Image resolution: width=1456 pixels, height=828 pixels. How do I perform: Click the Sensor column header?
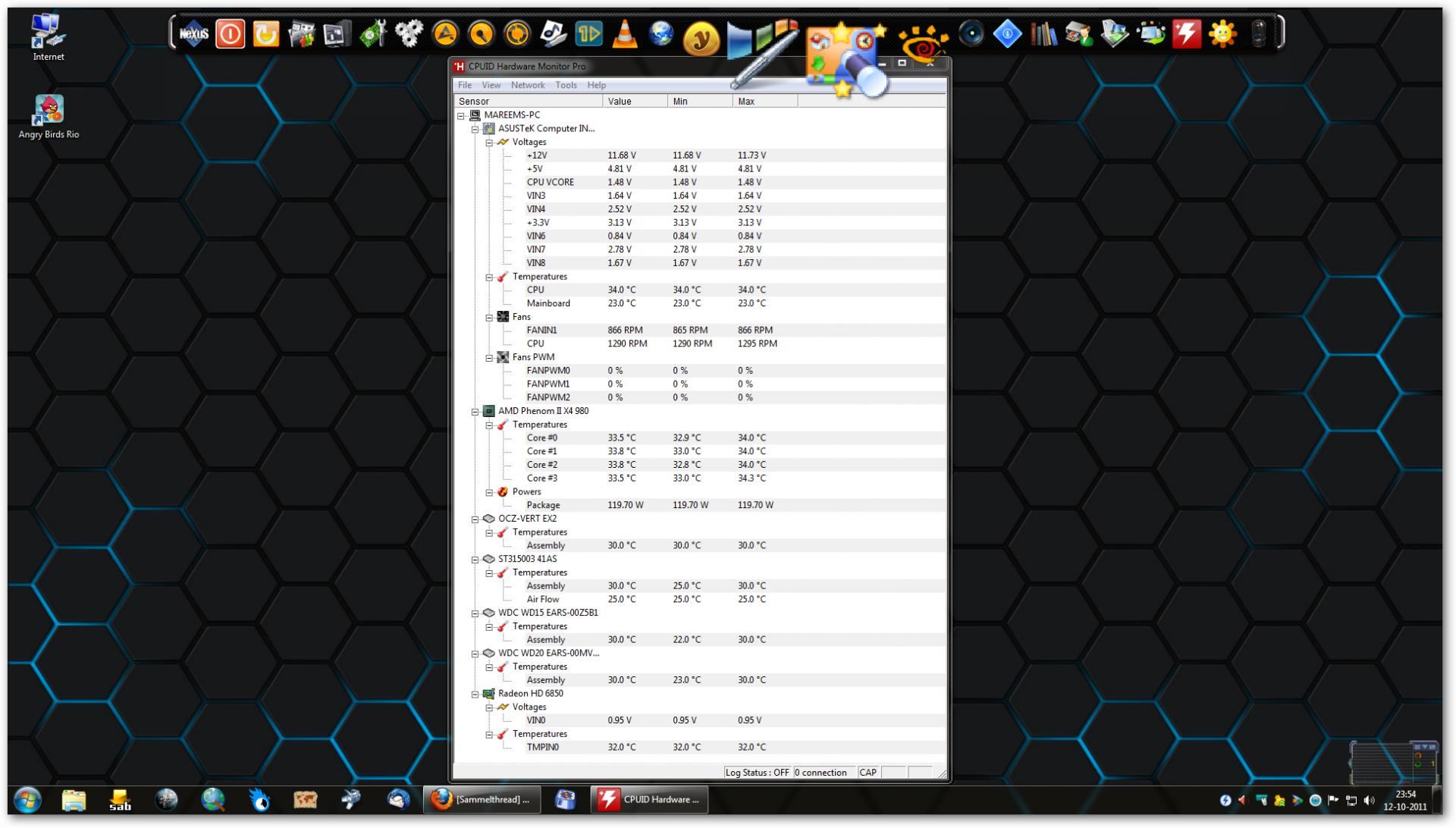coord(529,102)
